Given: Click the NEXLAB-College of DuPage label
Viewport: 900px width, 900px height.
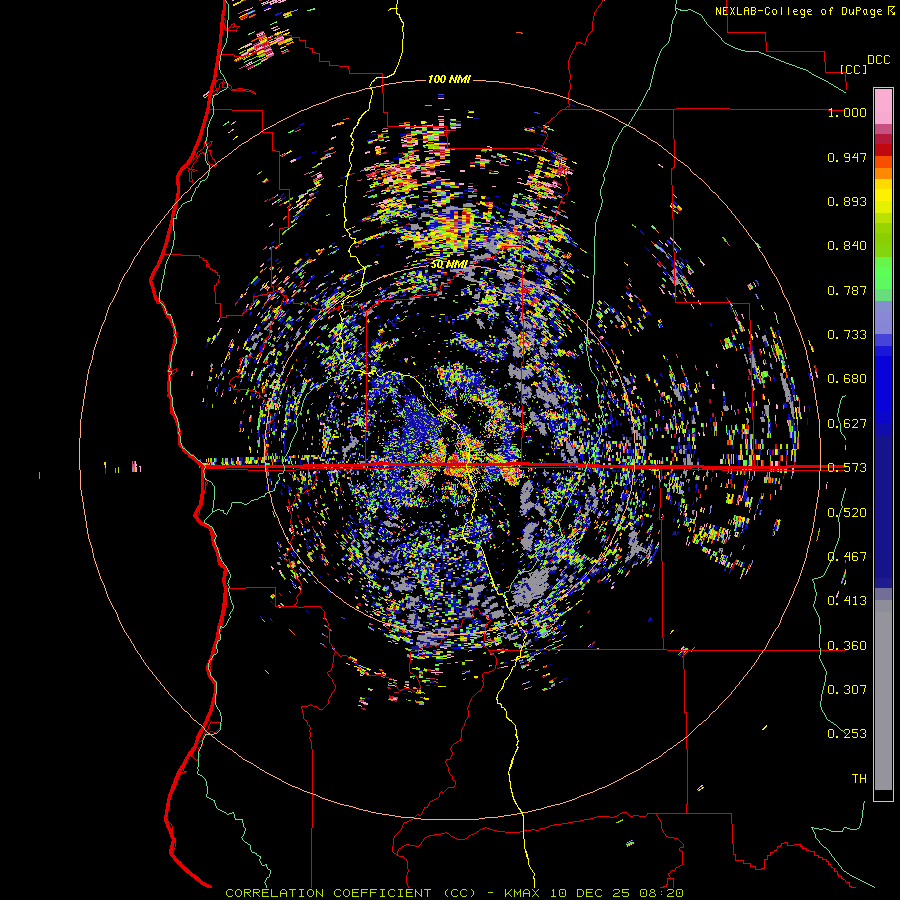Looking at the screenshot, I should [798, 11].
